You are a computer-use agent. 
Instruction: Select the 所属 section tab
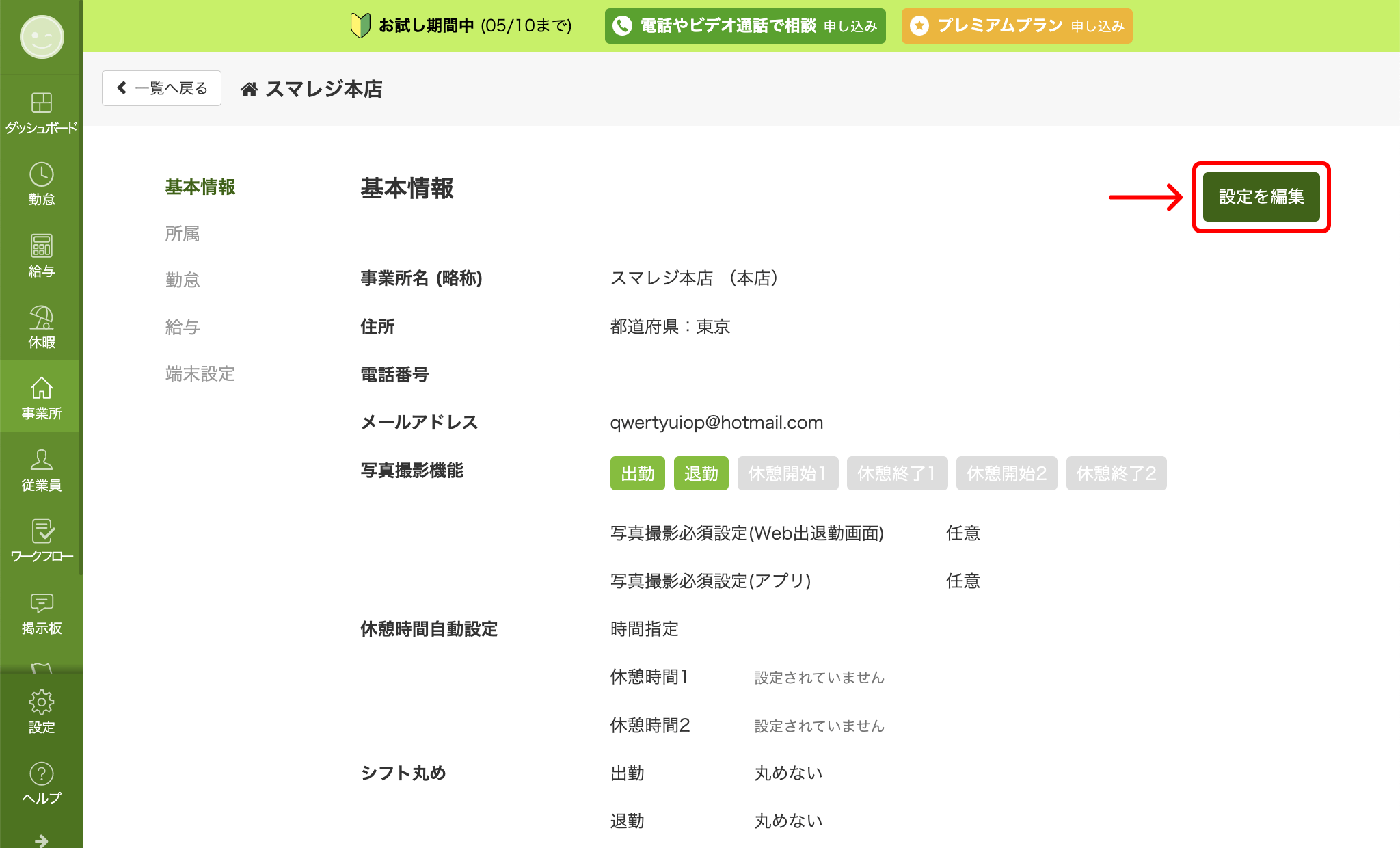point(183,234)
